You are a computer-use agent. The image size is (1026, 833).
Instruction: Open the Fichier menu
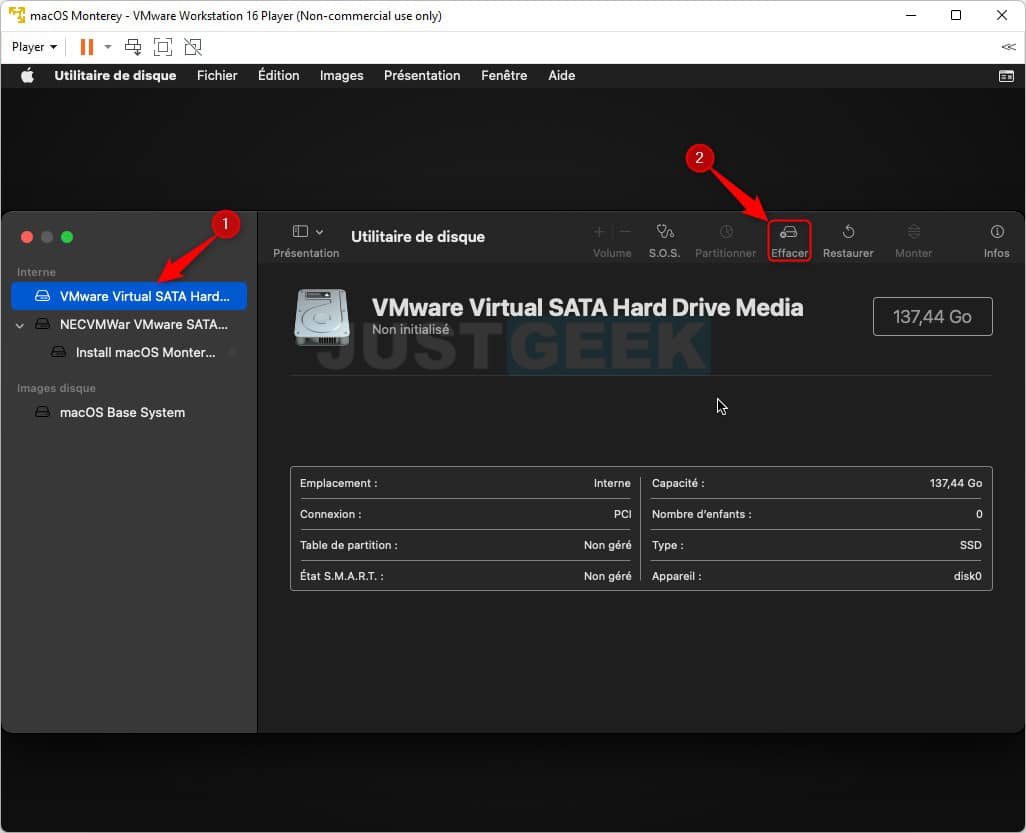pos(217,75)
